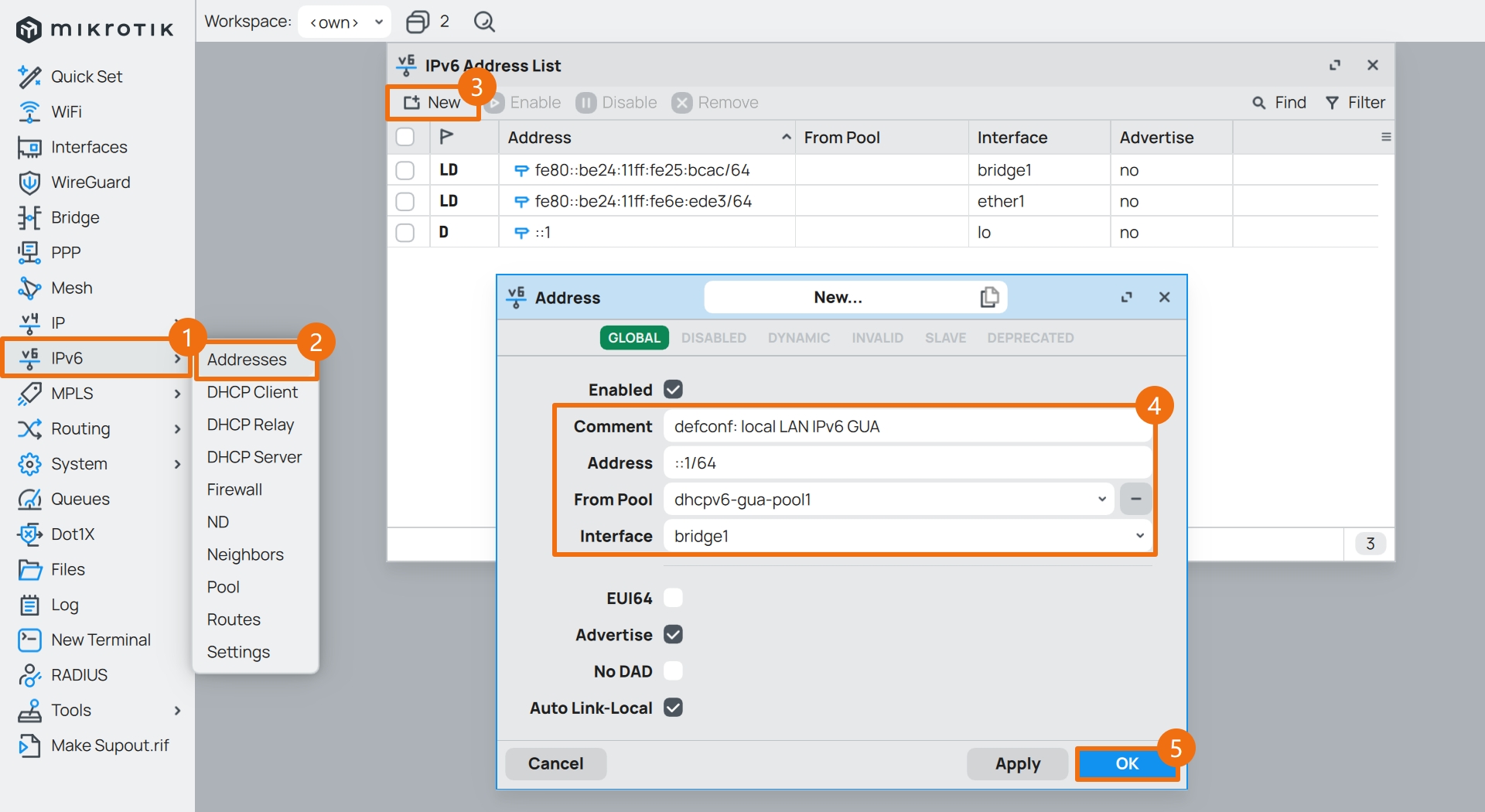Toggle the Auto Link-Local checkbox
This screenshot has height=812, width=1485.
673,708
